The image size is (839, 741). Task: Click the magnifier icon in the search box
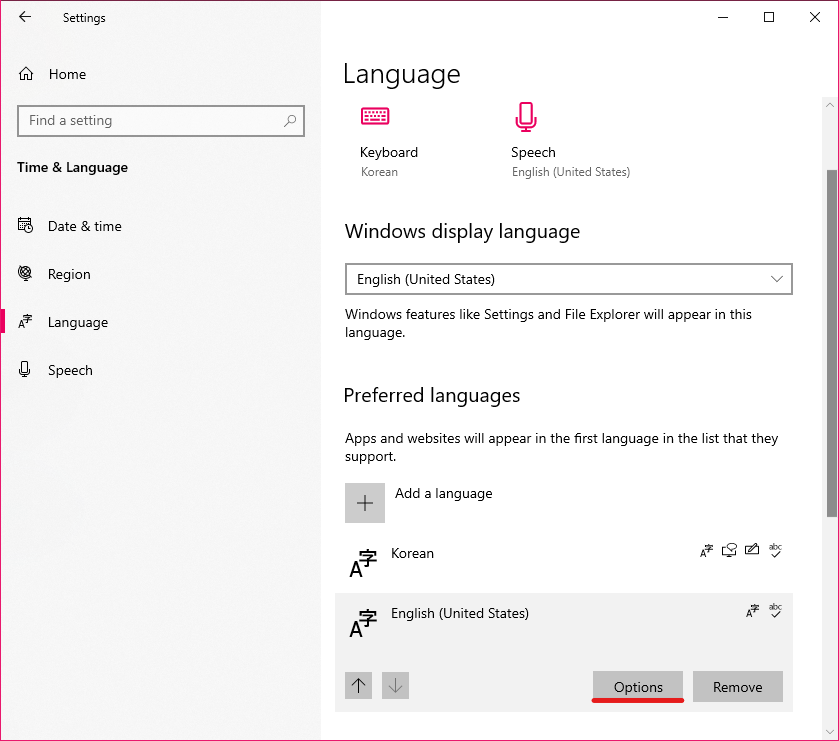290,121
